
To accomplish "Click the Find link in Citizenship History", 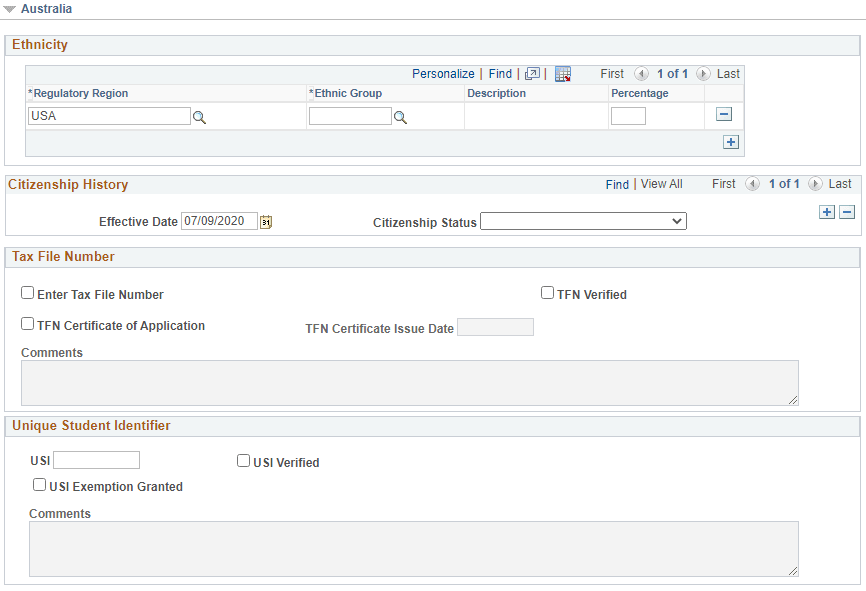I will click(x=617, y=184).
